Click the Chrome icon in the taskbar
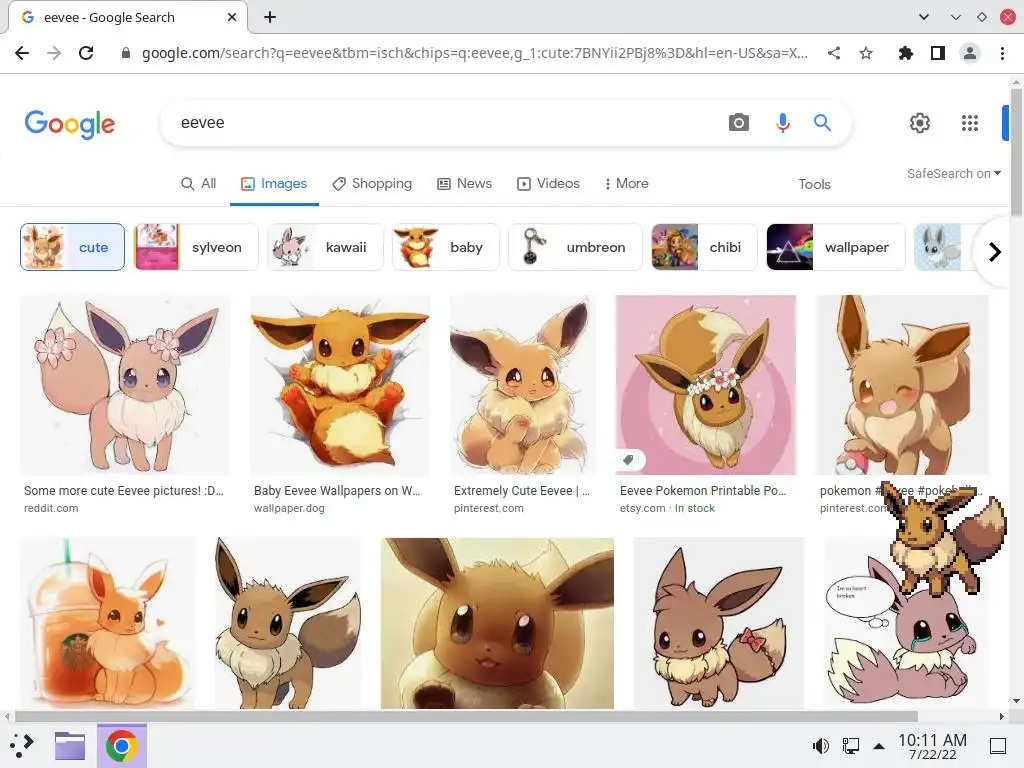Viewport: 1024px width, 768px height. (x=121, y=746)
